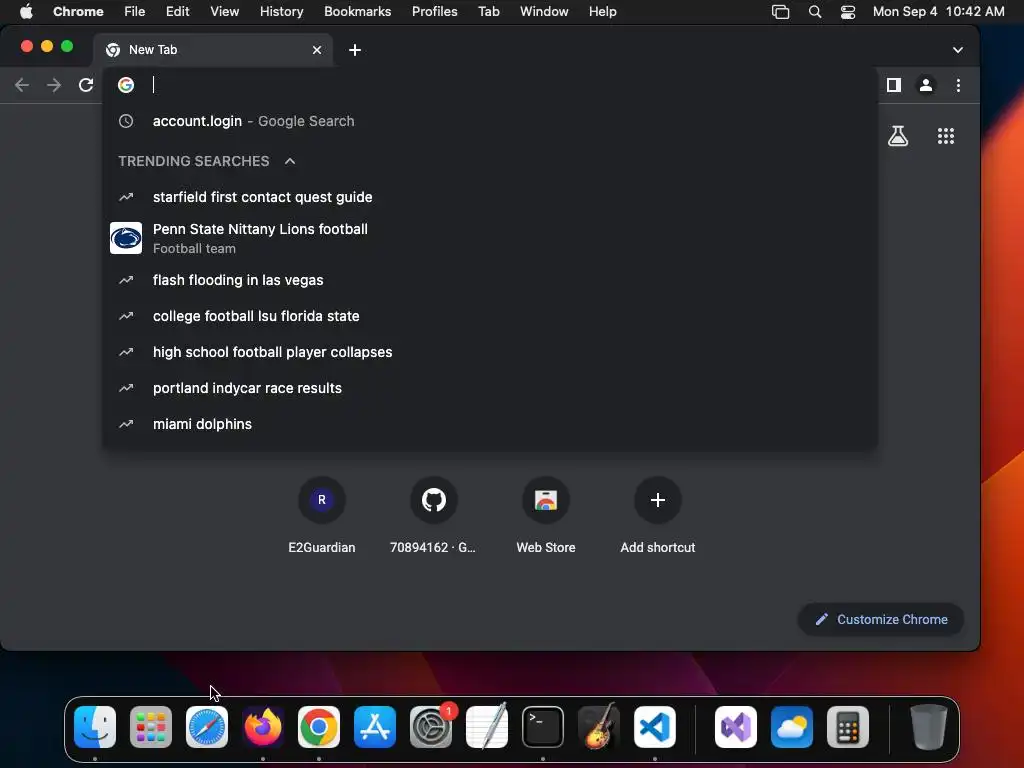
Task: Open the History menu
Action: (x=281, y=11)
